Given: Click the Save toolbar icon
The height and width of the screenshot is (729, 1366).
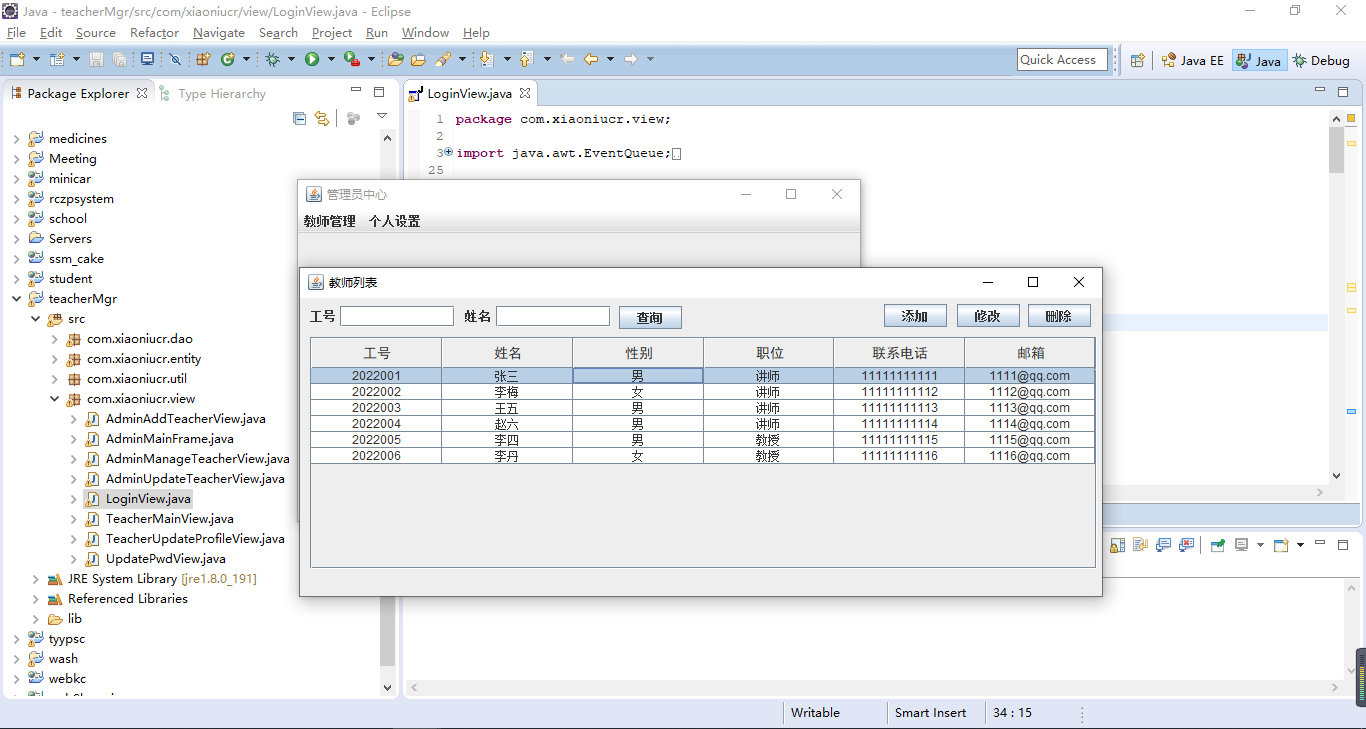Looking at the screenshot, I should (96, 59).
